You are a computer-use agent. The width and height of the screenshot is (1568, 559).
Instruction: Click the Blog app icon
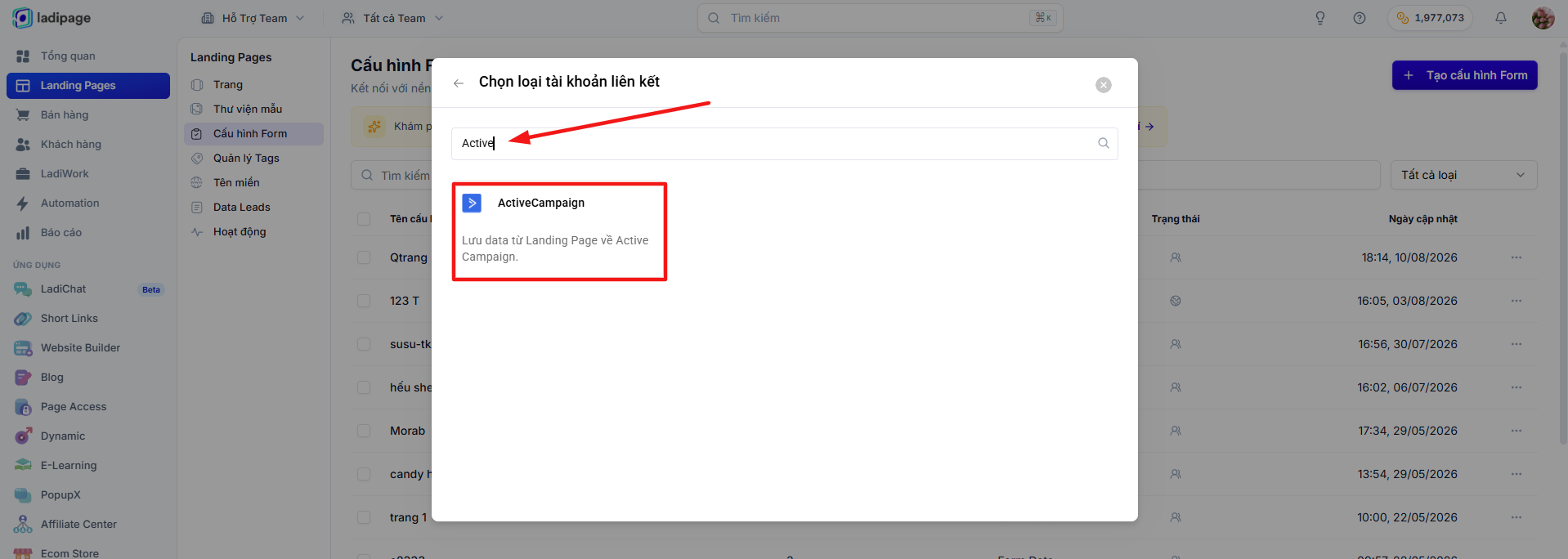pos(23,378)
